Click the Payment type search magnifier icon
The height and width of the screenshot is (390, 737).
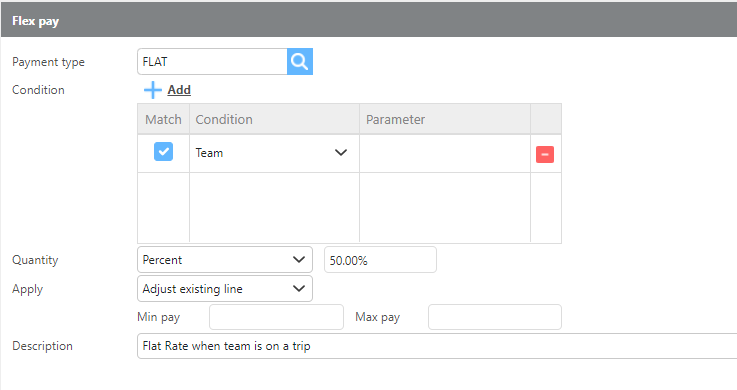[300, 62]
